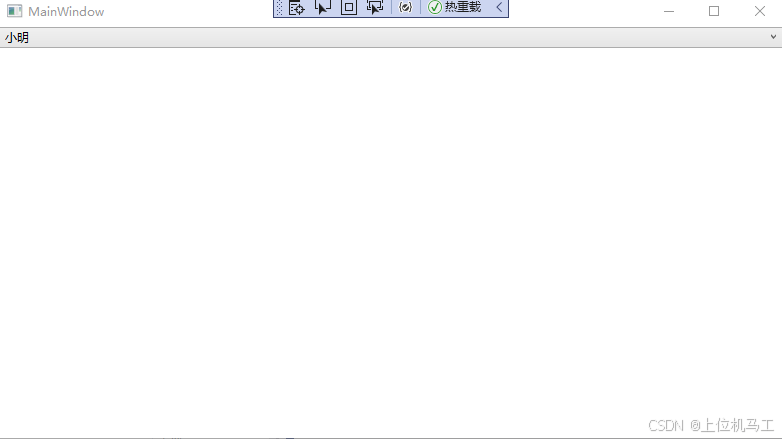
Task: Toggle Display Layout Adorners icon
Action: (x=349, y=7)
